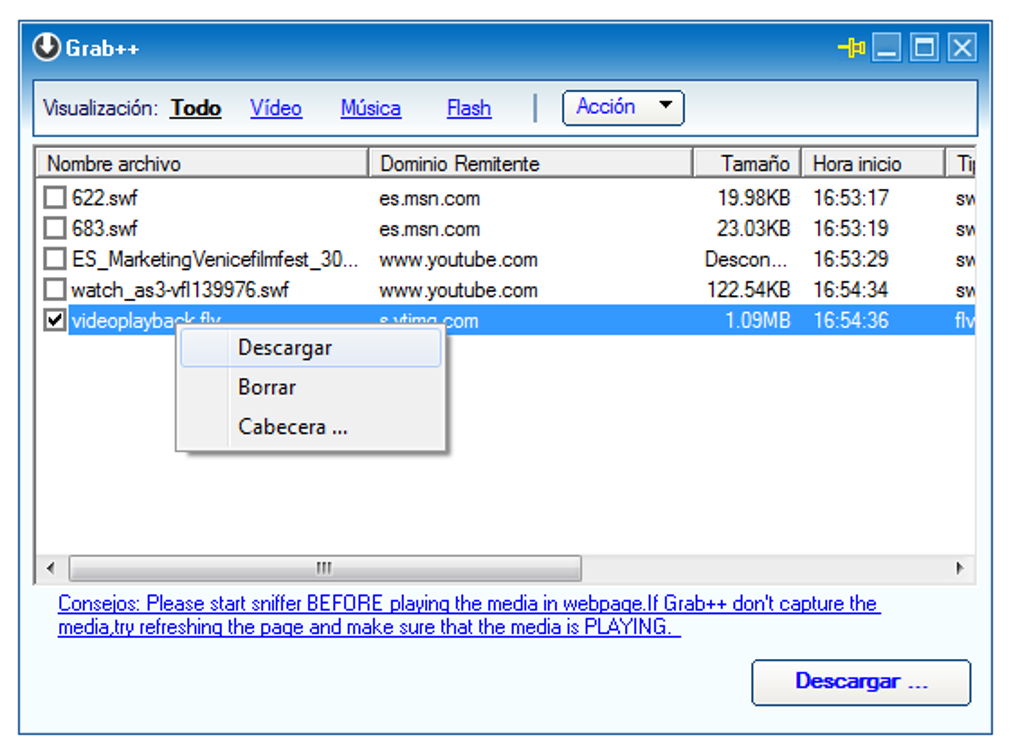Image resolution: width=1020 pixels, height=753 pixels.
Task: Sort files by the Tamaño column
Action: tap(757, 162)
